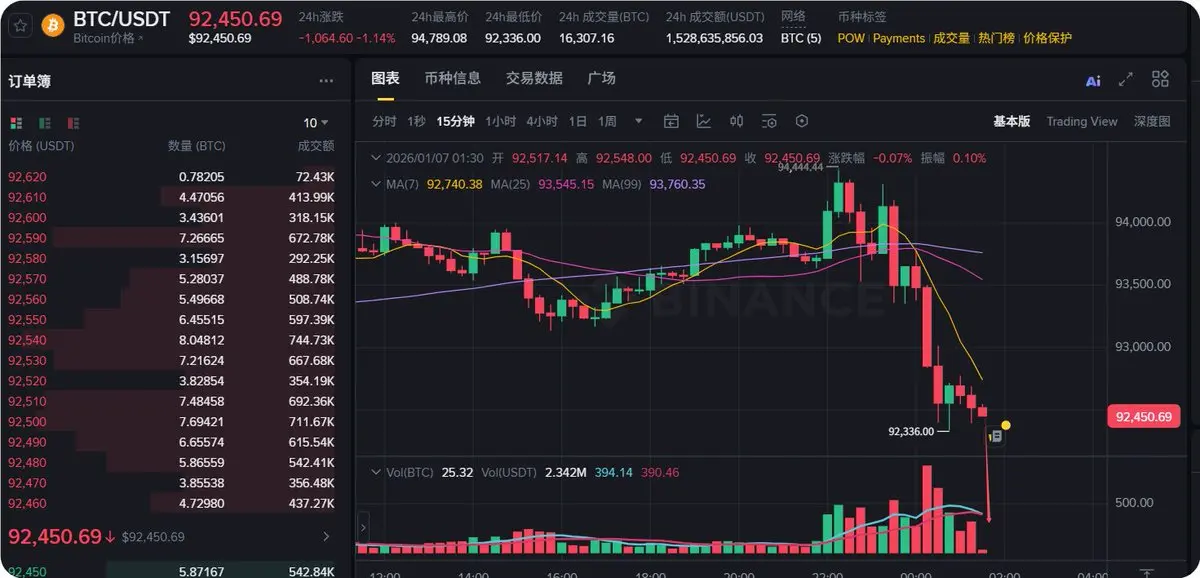Click ask price 92,500 in order book
1200x578 pixels.
[27, 422]
